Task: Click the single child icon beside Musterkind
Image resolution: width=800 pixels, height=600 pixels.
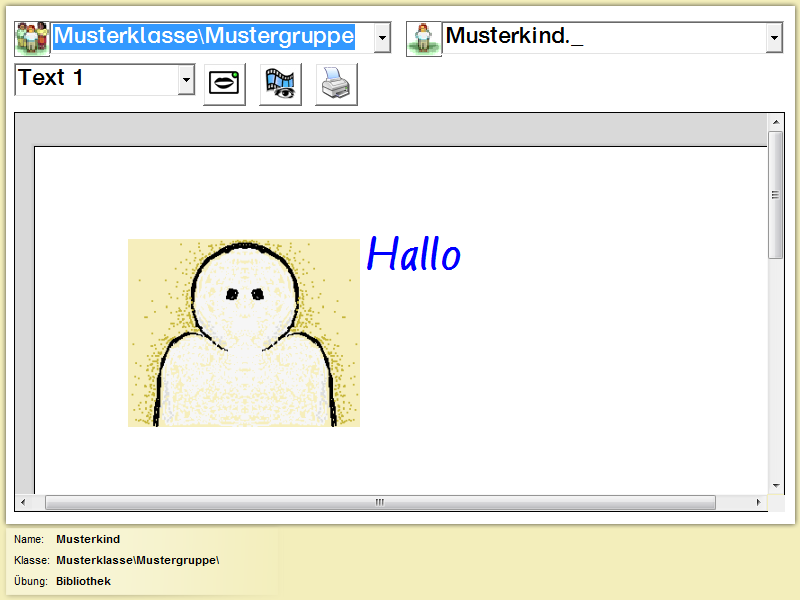Action: (424, 38)
